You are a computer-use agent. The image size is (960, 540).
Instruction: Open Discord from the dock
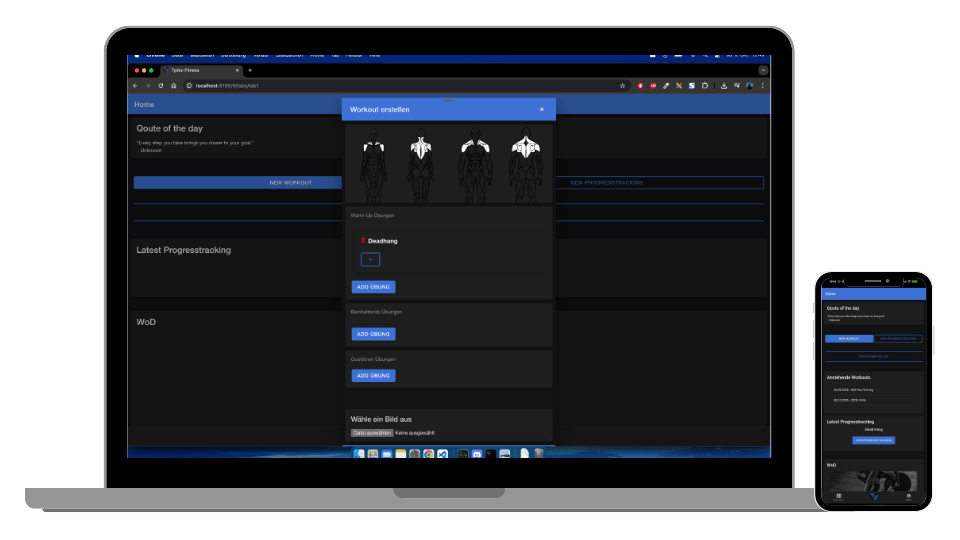tap(477, 454)
